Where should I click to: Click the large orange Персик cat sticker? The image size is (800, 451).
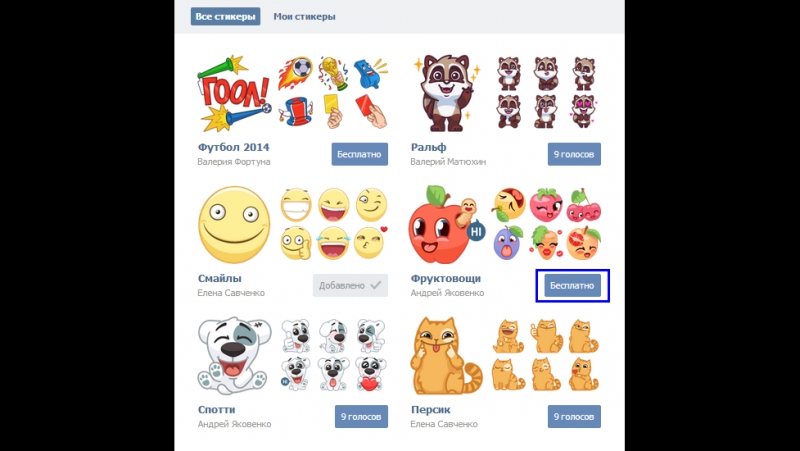[445, 356]
